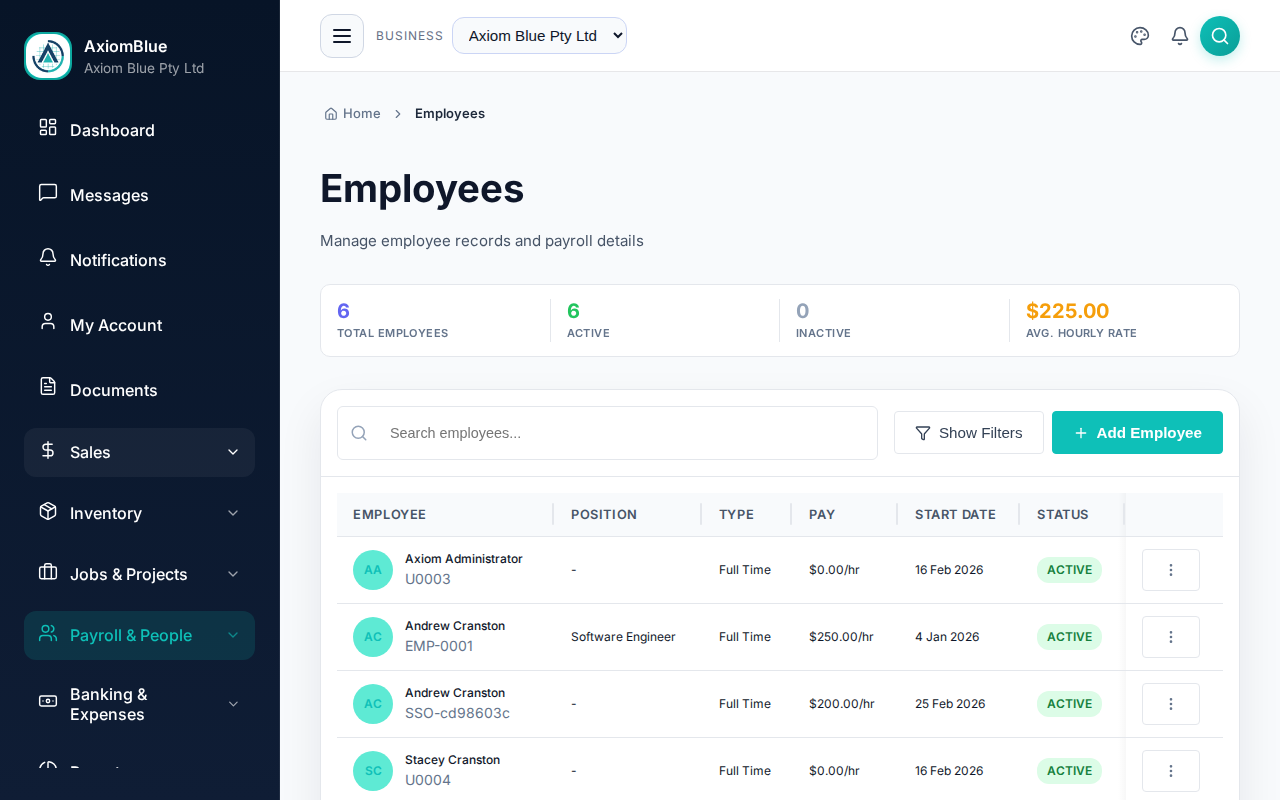
Task: Click the Active count stat
Action: coord(665,320)
